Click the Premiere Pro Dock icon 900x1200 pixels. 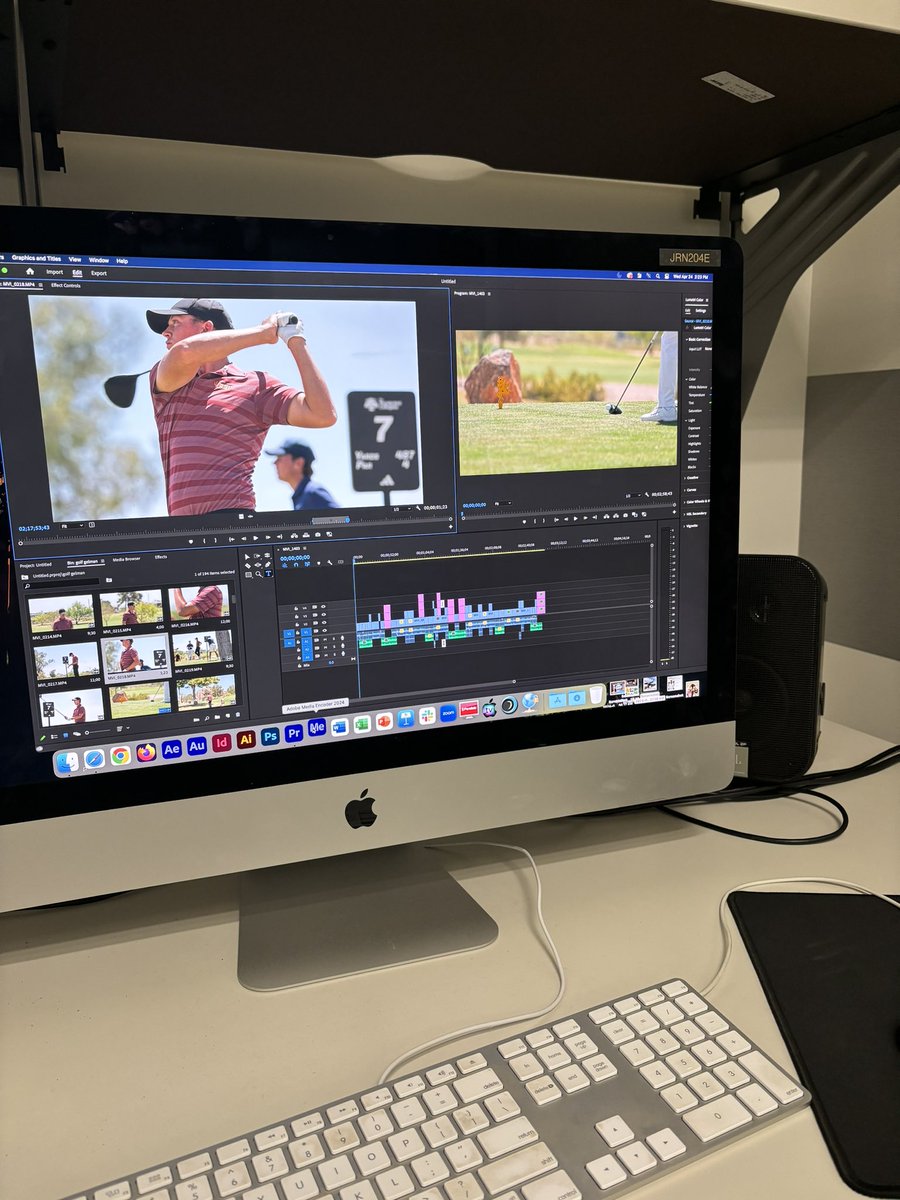[x=294, y=733]
